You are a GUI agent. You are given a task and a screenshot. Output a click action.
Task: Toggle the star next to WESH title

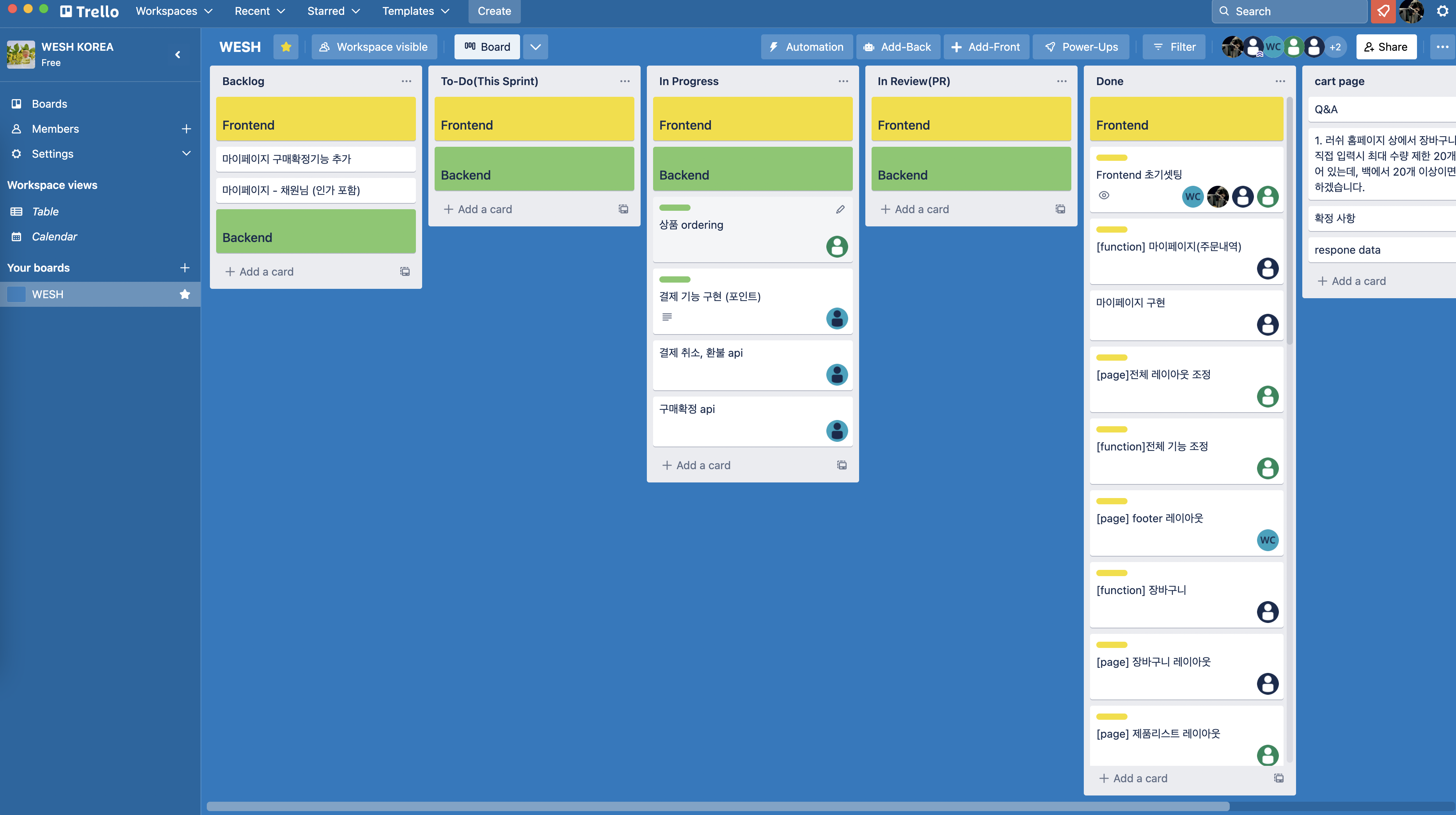click(x=286, y=47)
